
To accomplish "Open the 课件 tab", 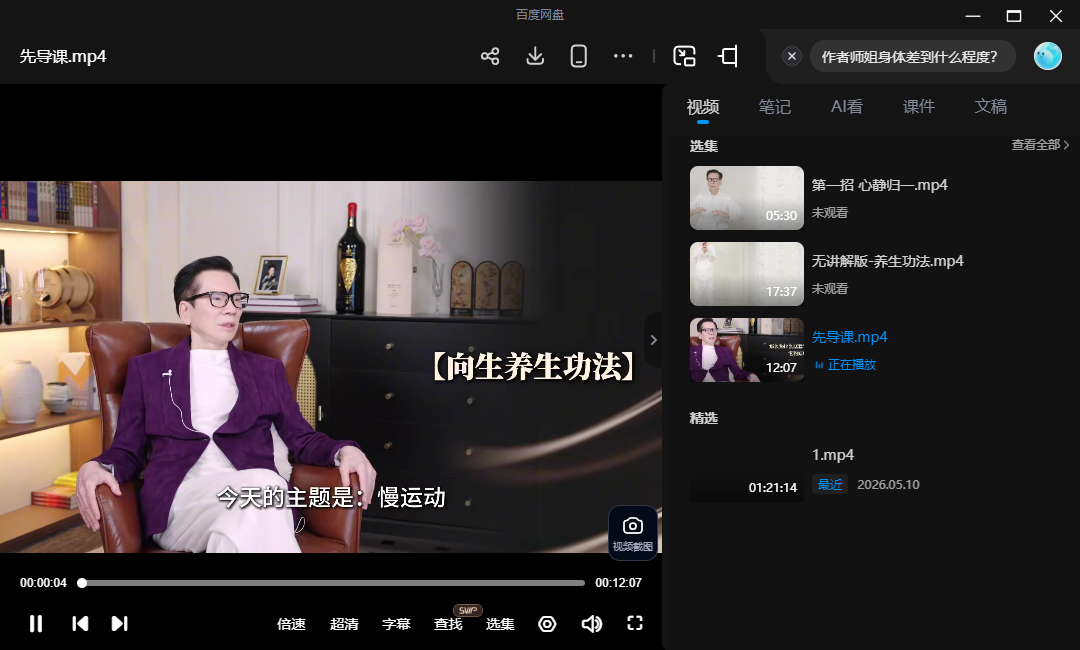I will click(919, 107).
